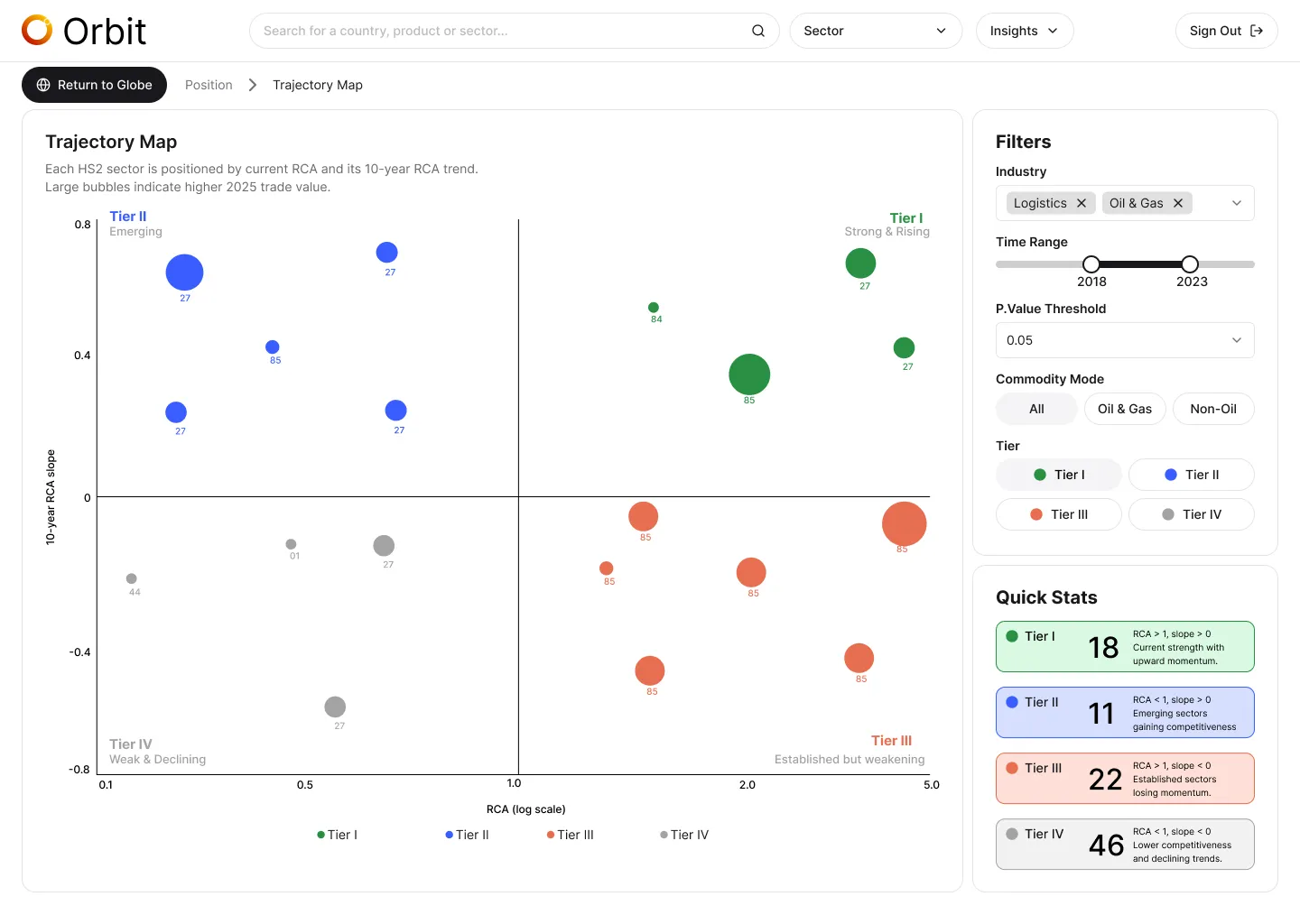Toggle the Tier III filter
The height and width of the screenshot is (924, 1300).
tap(1059, 514)
